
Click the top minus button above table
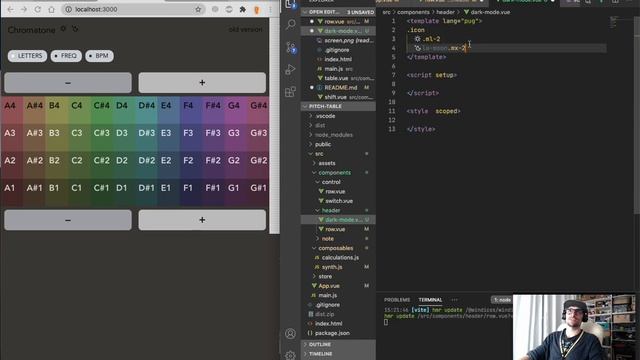68,83
